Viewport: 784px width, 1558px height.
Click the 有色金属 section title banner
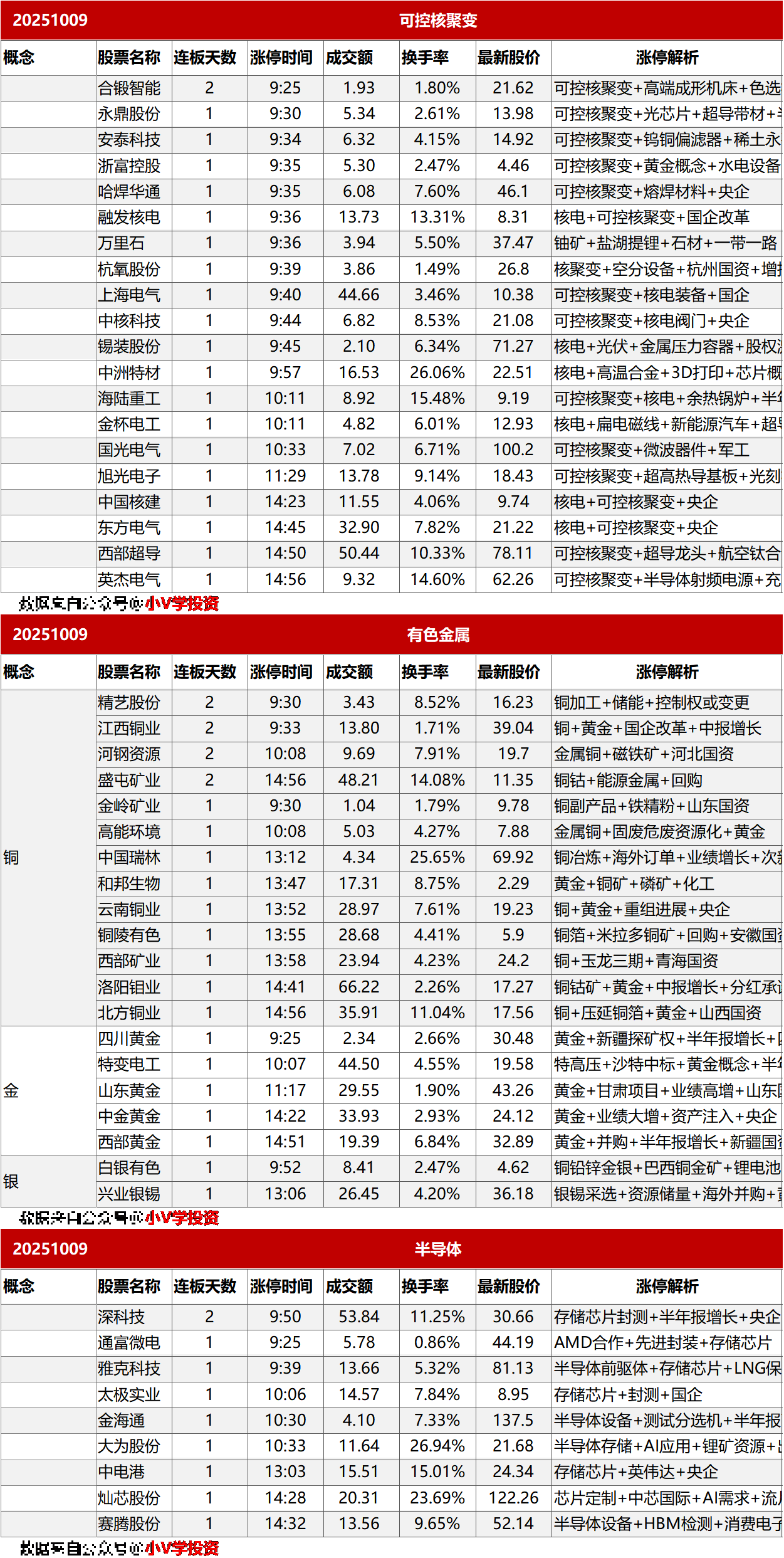point(438,634)
